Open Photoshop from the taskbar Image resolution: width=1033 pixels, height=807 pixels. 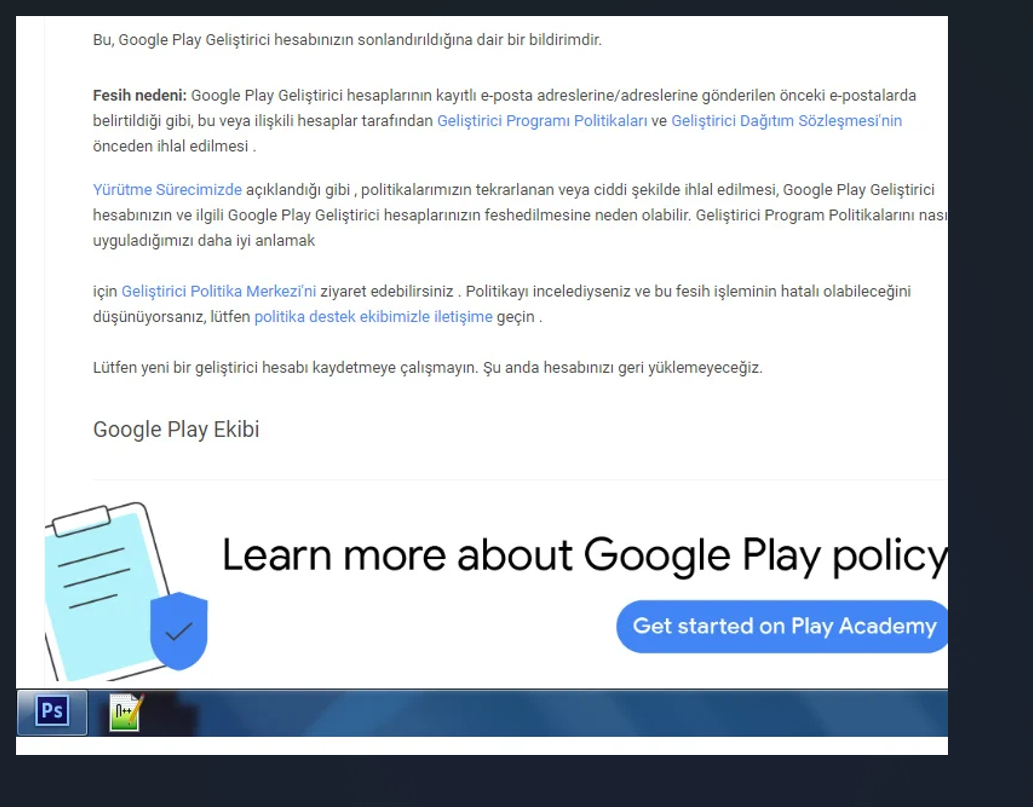click(x=52, y=712)
